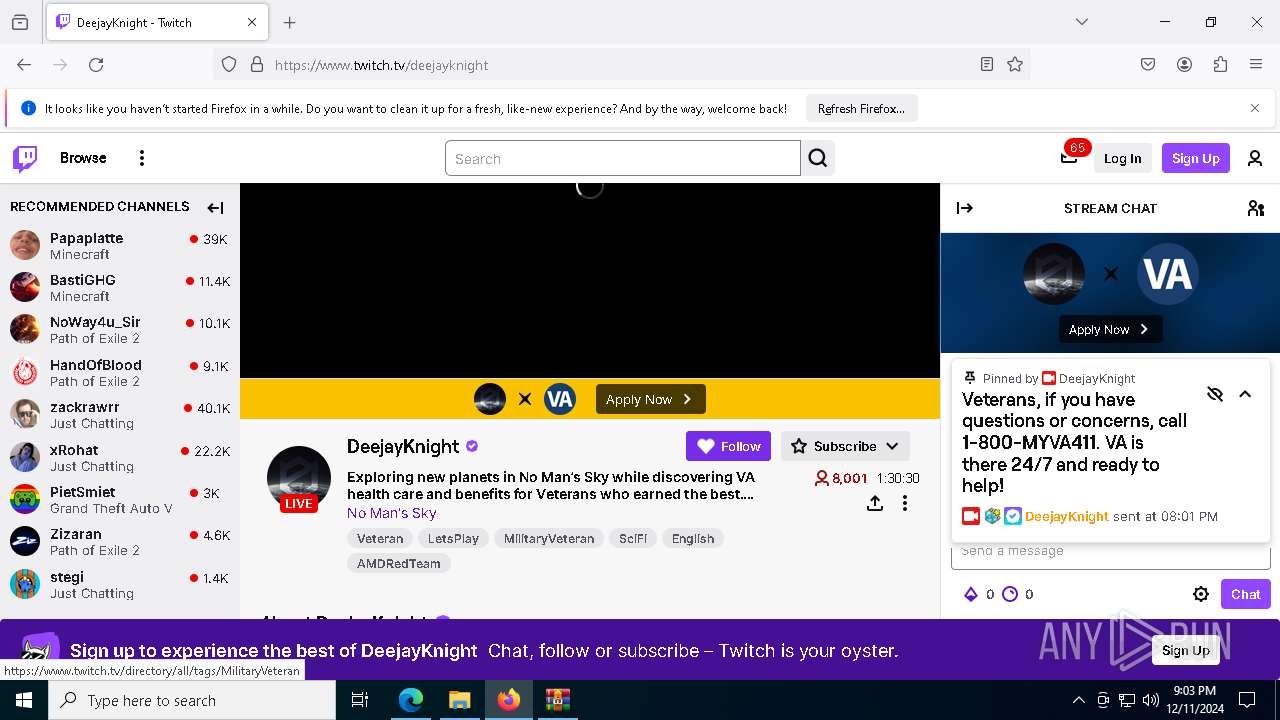1280x720 pixels.
Task: Open PietSmiet's recommended channel
Action: (x=120, y=499)
